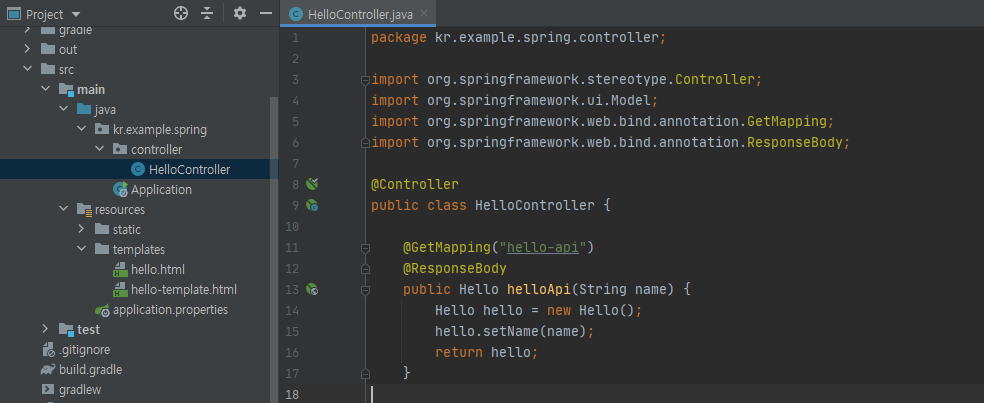The width and height of the screenshot is (984, 403).
Task: Collapse the main folder
Action: point(45,89)
